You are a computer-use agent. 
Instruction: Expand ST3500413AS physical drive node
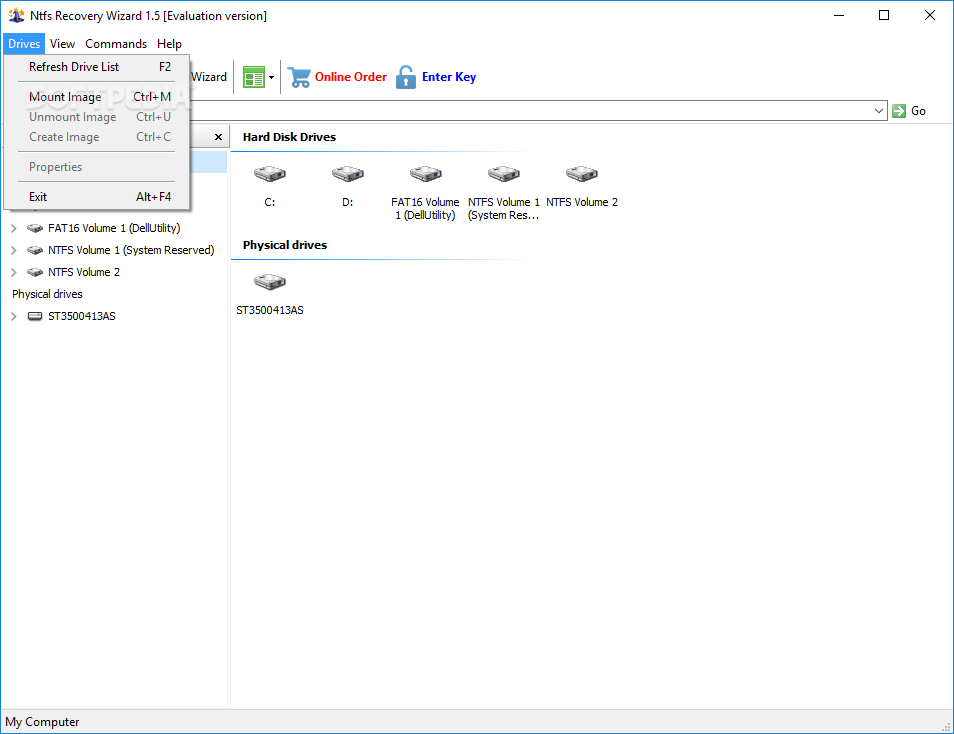[13, 316]
